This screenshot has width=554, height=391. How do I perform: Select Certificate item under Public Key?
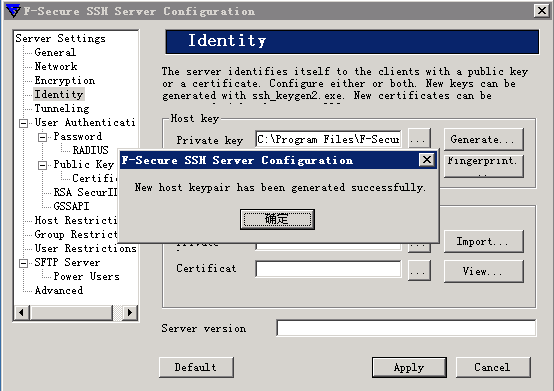click(x=94, y=178)
